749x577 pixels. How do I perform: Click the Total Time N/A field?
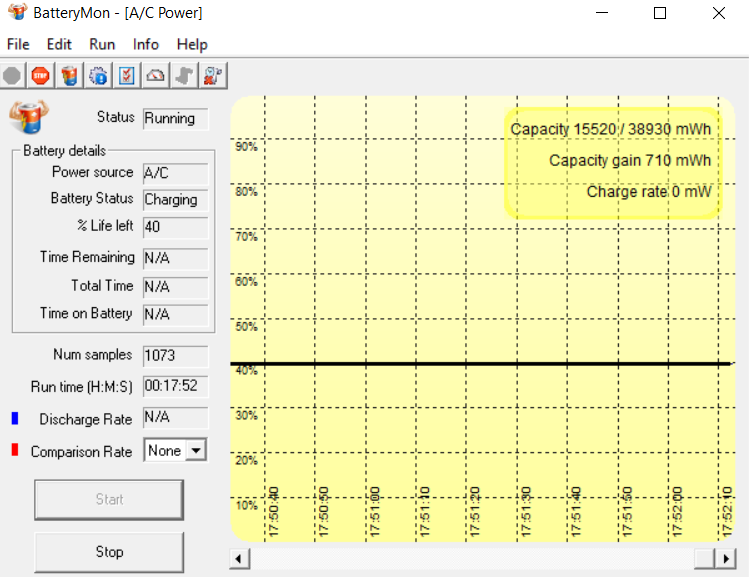coord(176,287)
